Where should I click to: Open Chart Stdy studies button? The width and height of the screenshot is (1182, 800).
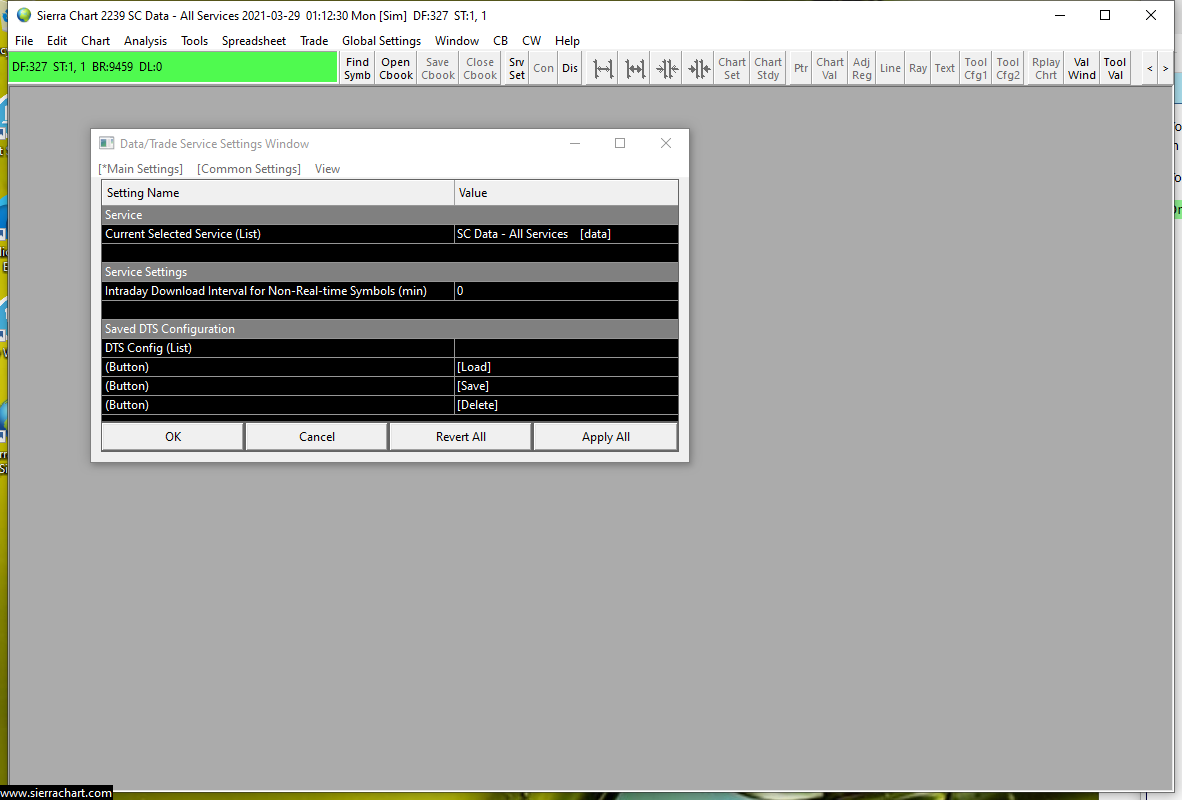768,69
